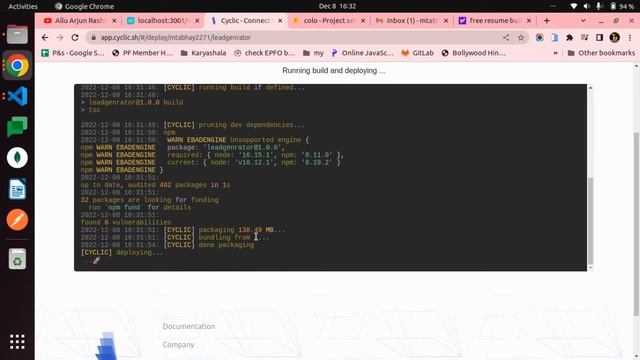Launch Visual Studio Code from dock
Screen dimensions: 640x360
[x=17, y=96]
